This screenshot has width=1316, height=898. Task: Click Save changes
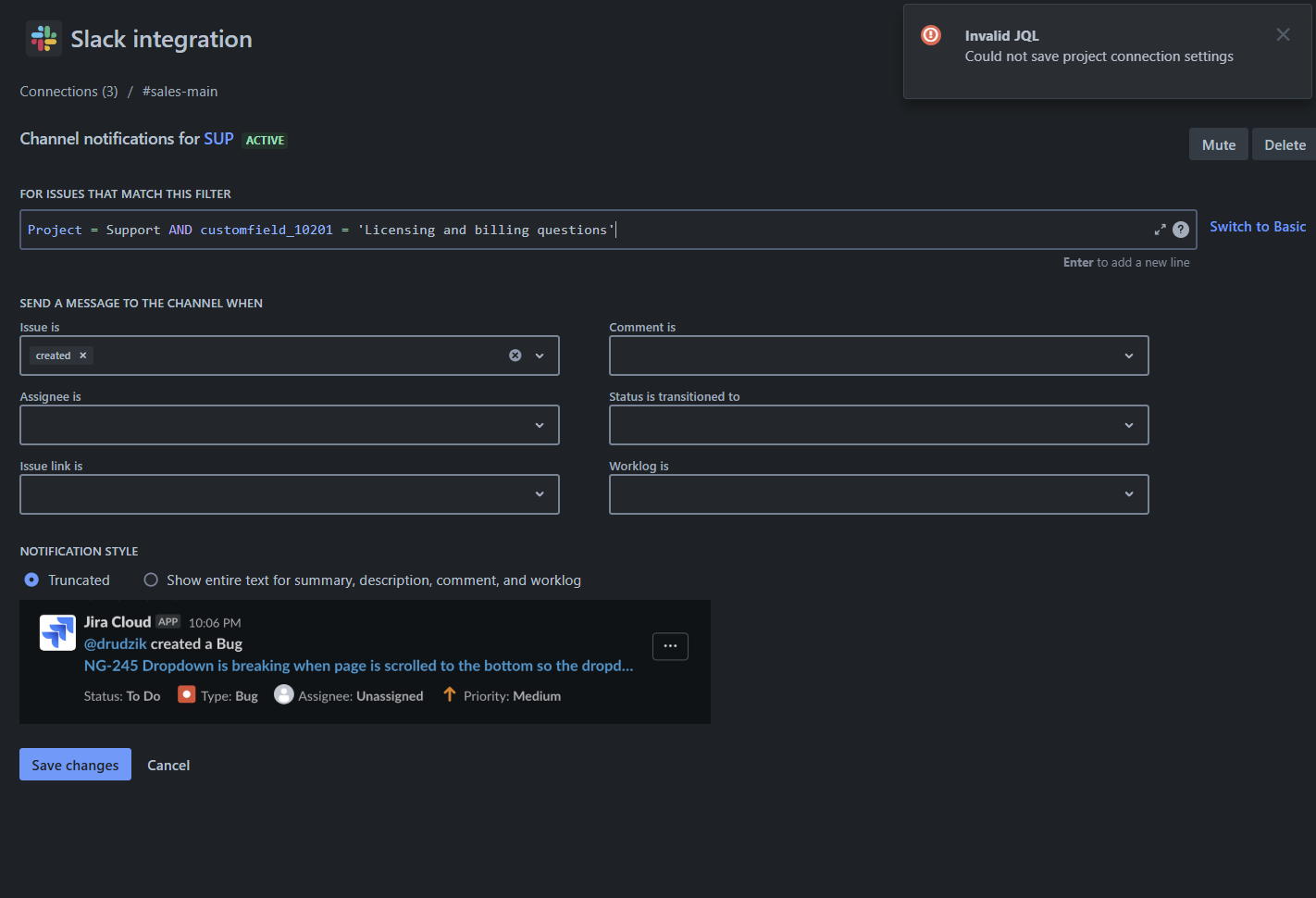pos(75,764)
